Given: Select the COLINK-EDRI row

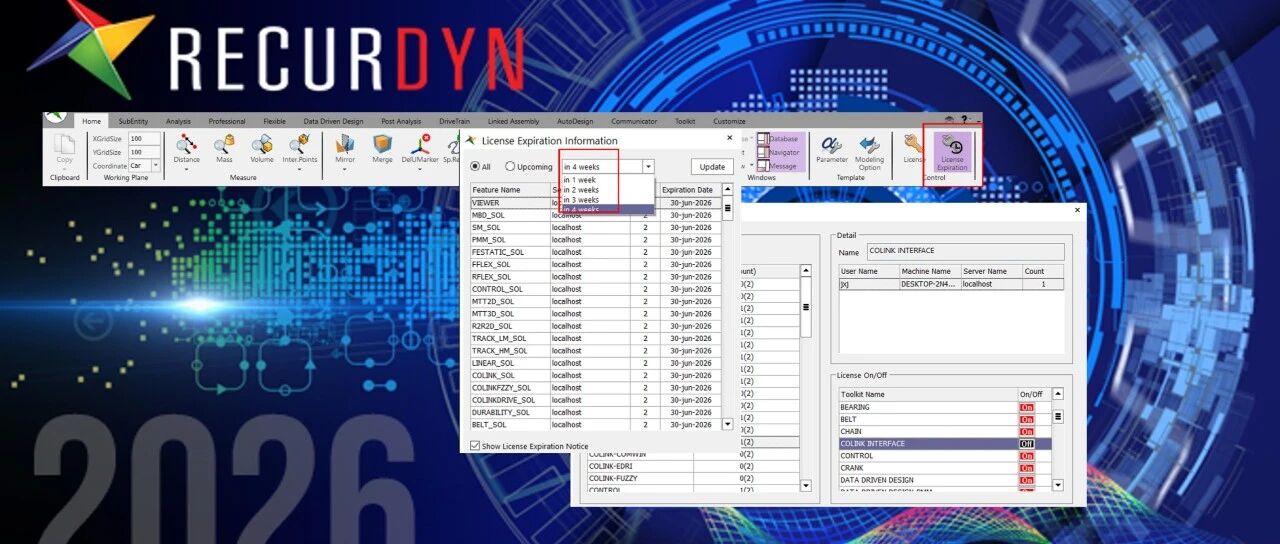Looking at the screenshot, I should pyautogui.click(x=692, y=466).
